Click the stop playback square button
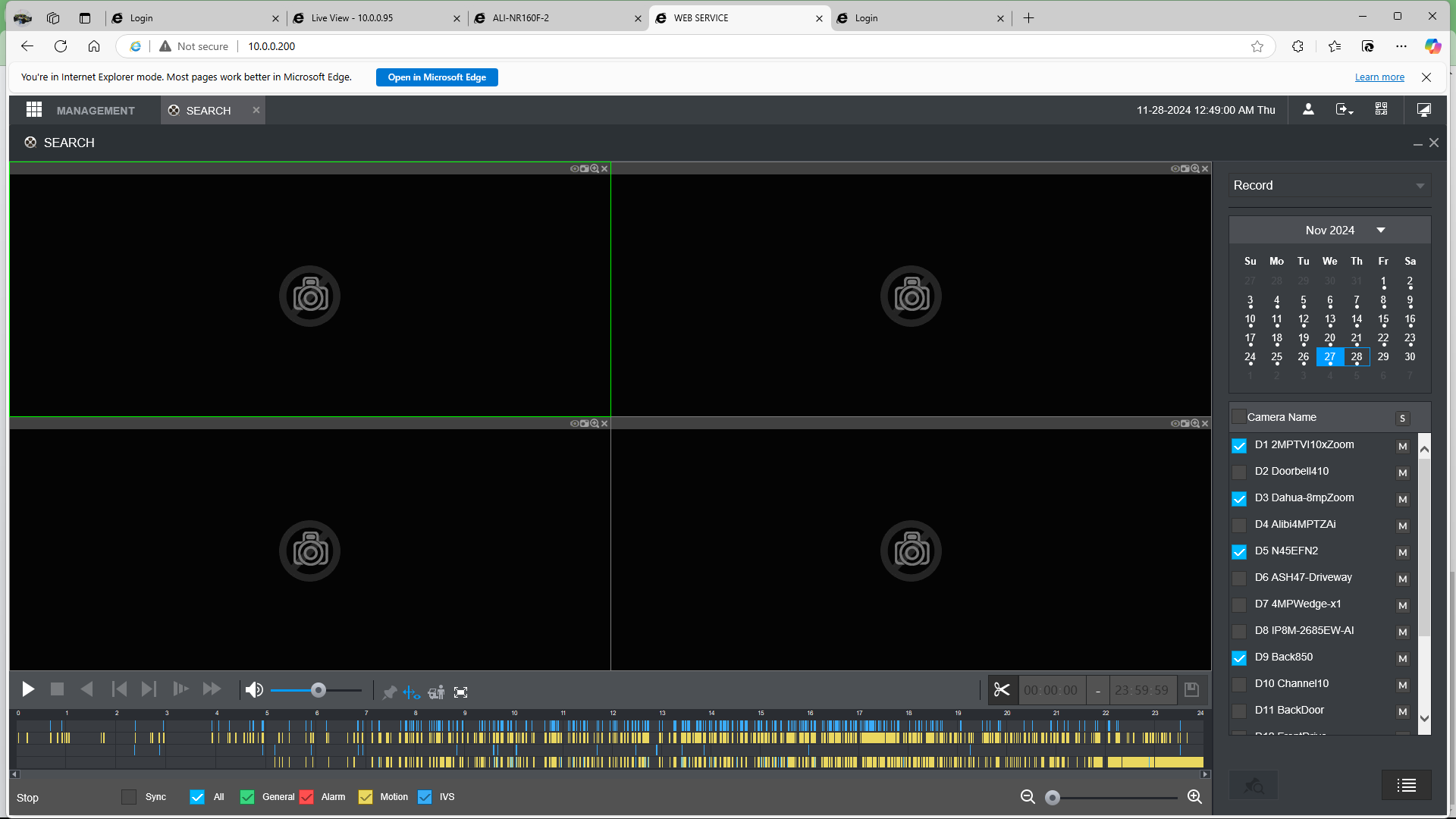This screenshot has width=1456, height=819. click(x=57, y=690)
